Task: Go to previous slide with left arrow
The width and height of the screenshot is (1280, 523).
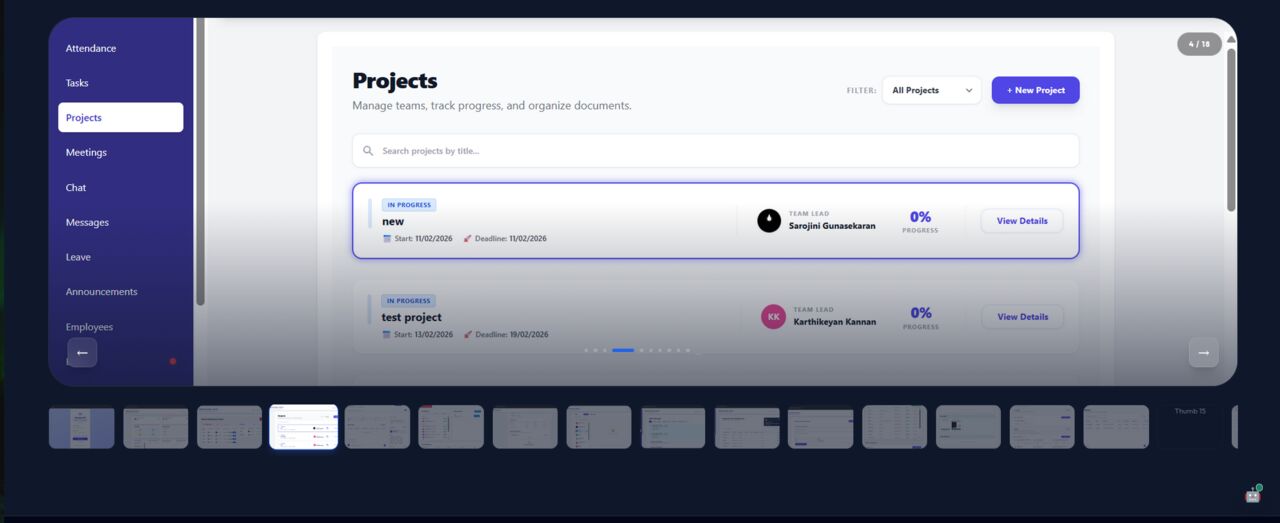Action: (82, 352)
